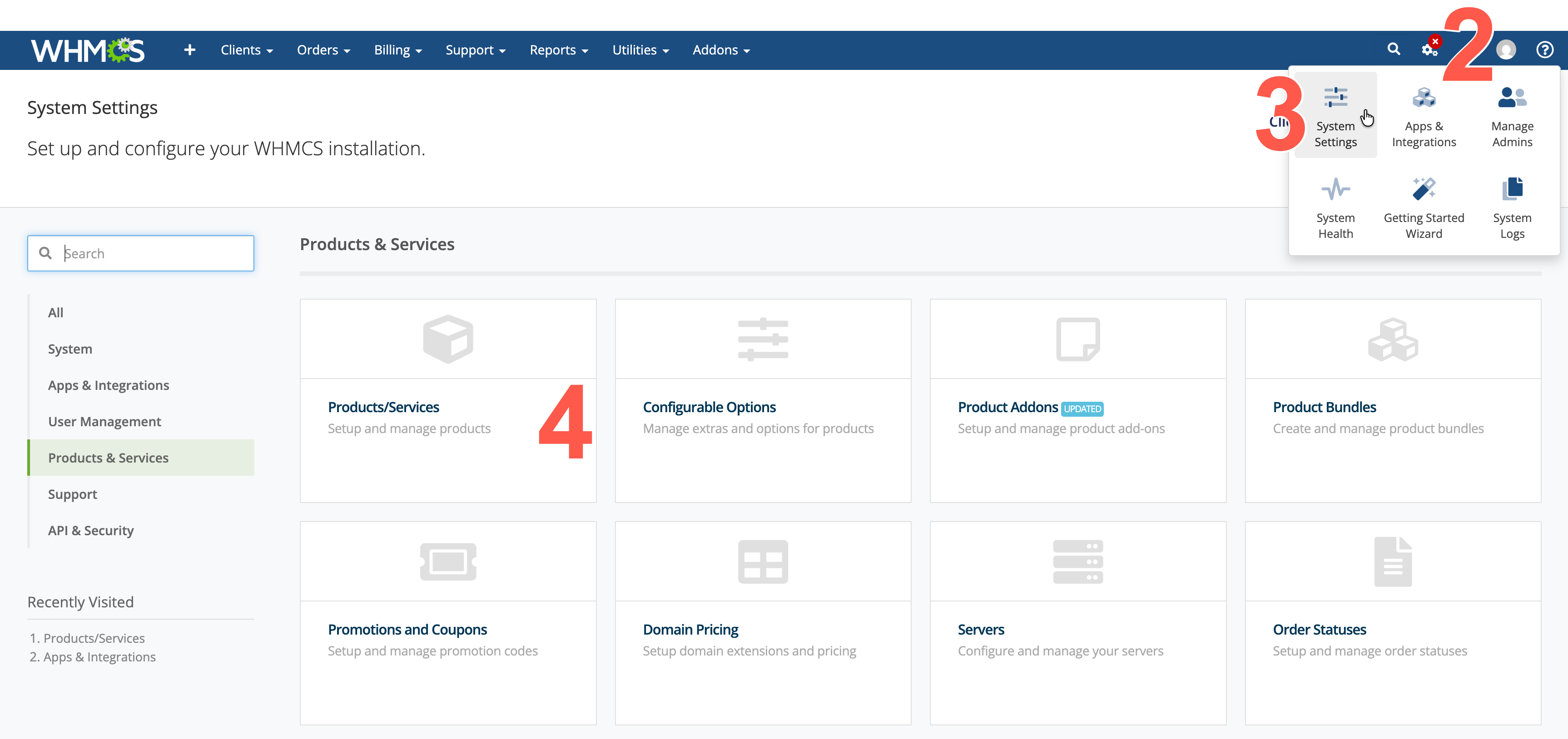This screenshot has height=739, width=1568.
Task: Select API & Security in sidebar
Action: 141,530
